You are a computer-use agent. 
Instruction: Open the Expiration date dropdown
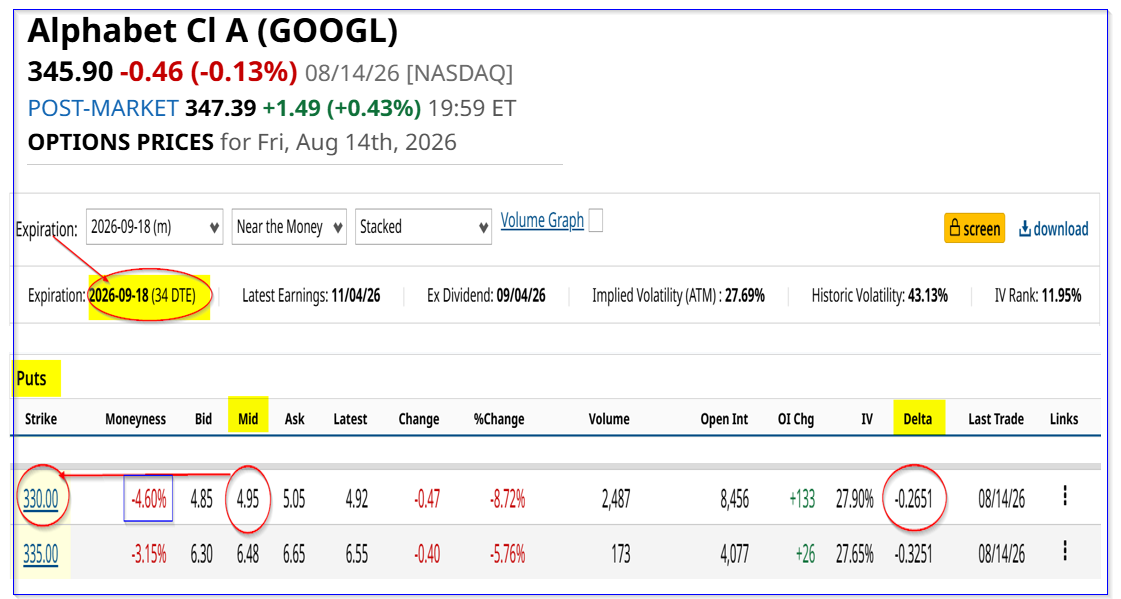pyautogui.click(x=154, y=227)
